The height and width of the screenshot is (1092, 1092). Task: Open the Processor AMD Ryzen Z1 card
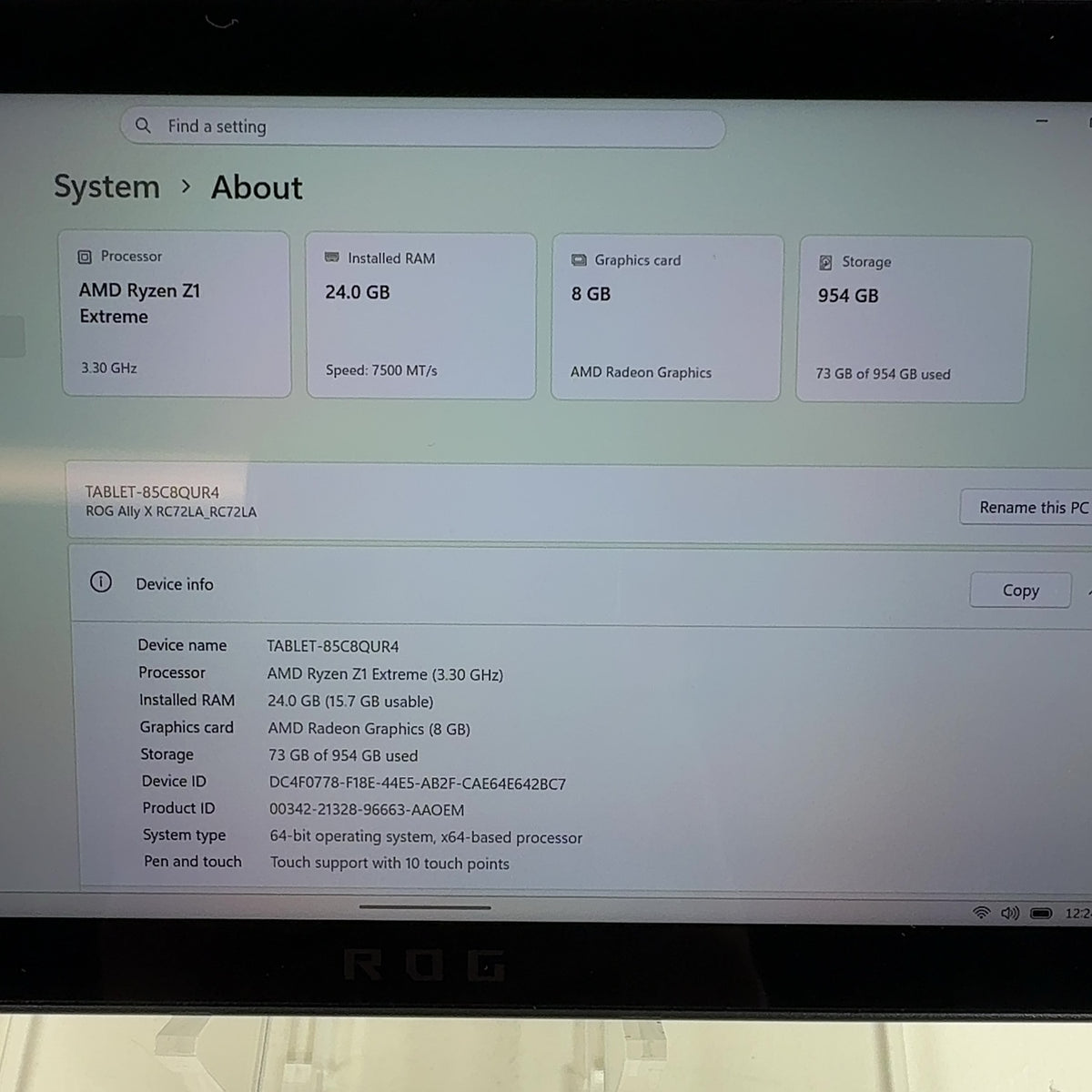pyautogui.click(x=176, y=314)
